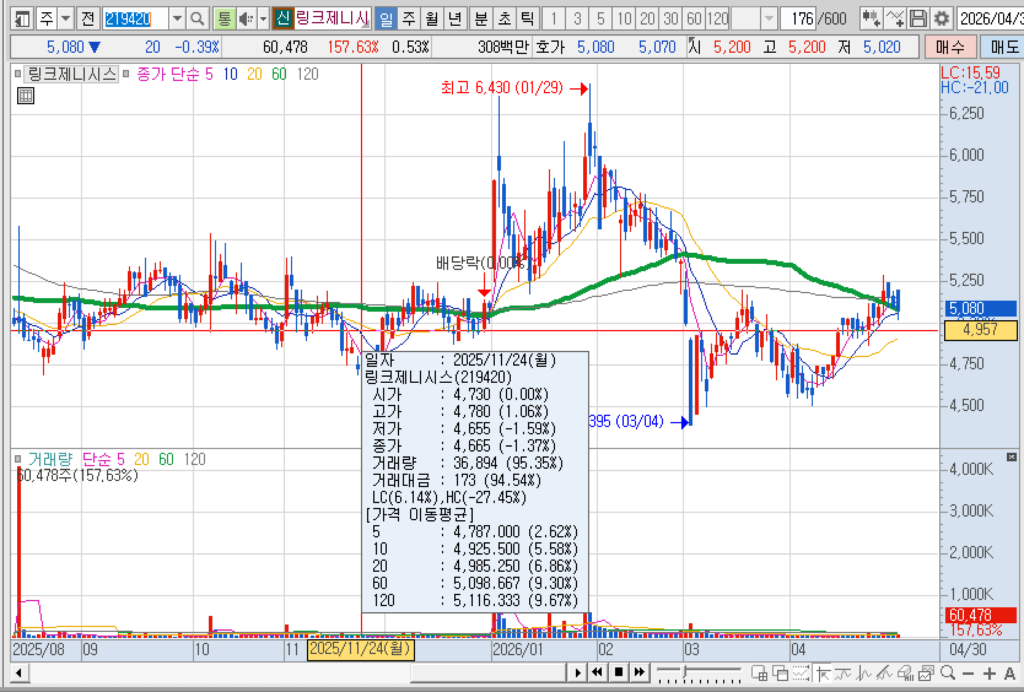Save chart with floppy disk icon

click(x=918, y=18)
